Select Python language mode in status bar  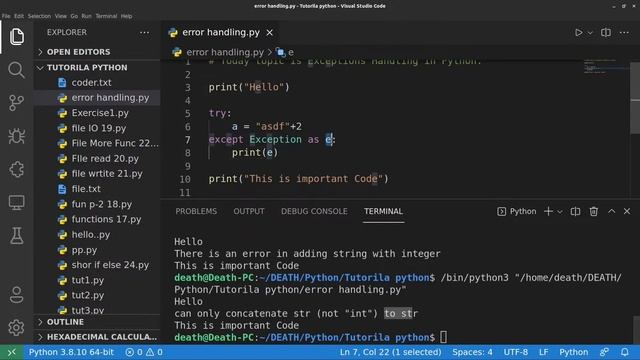click(573, 352)
